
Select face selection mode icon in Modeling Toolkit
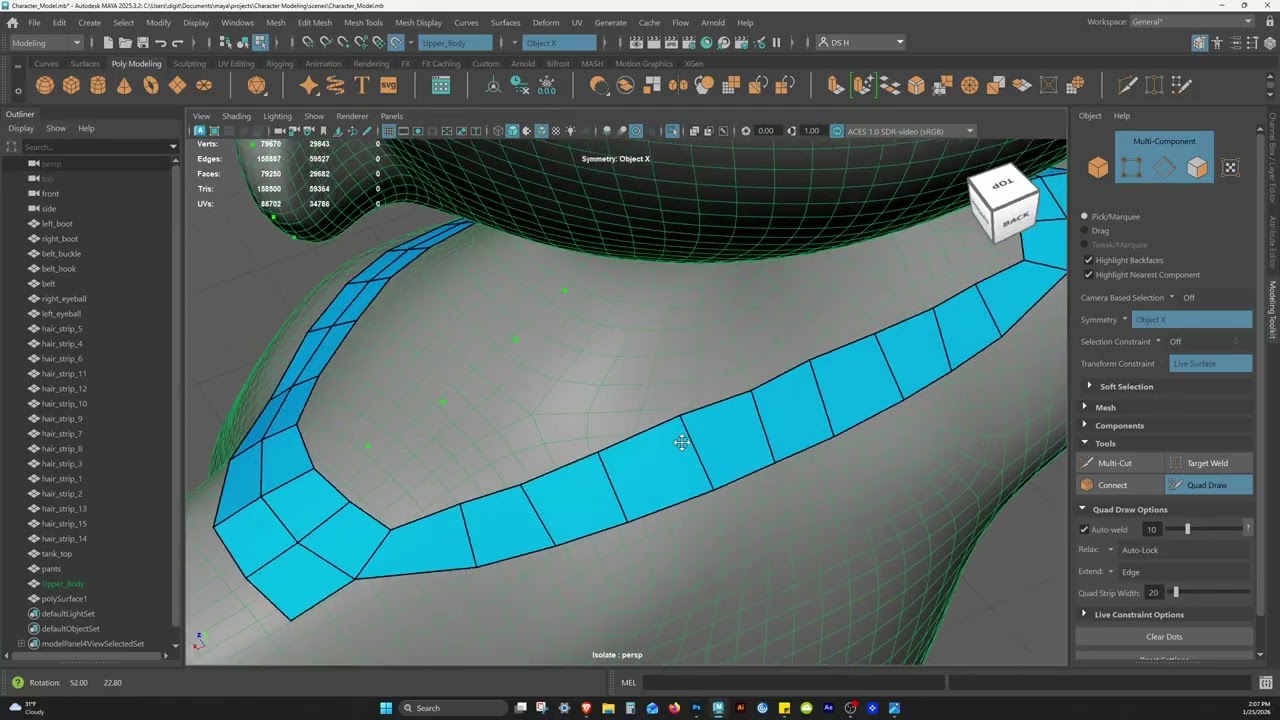point(1197,168)
